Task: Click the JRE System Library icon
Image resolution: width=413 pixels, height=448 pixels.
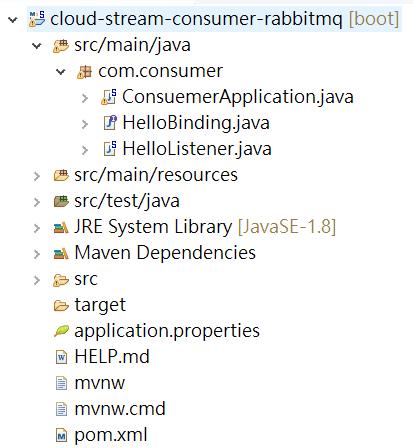Action: tap(61, 227)
